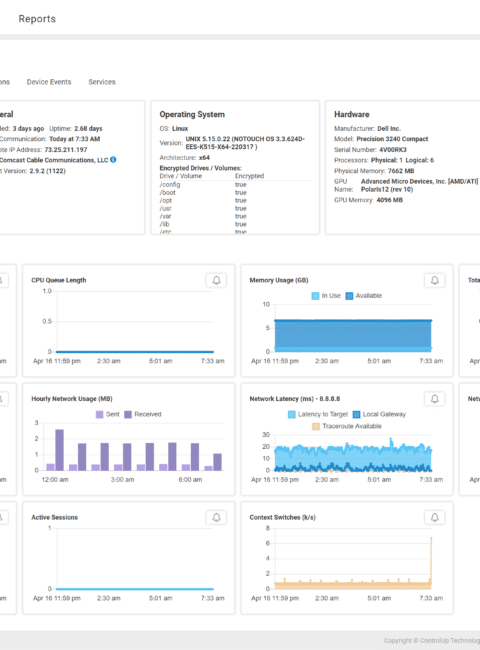Toggle the Latency to Target legend swatch

(291, 415)
